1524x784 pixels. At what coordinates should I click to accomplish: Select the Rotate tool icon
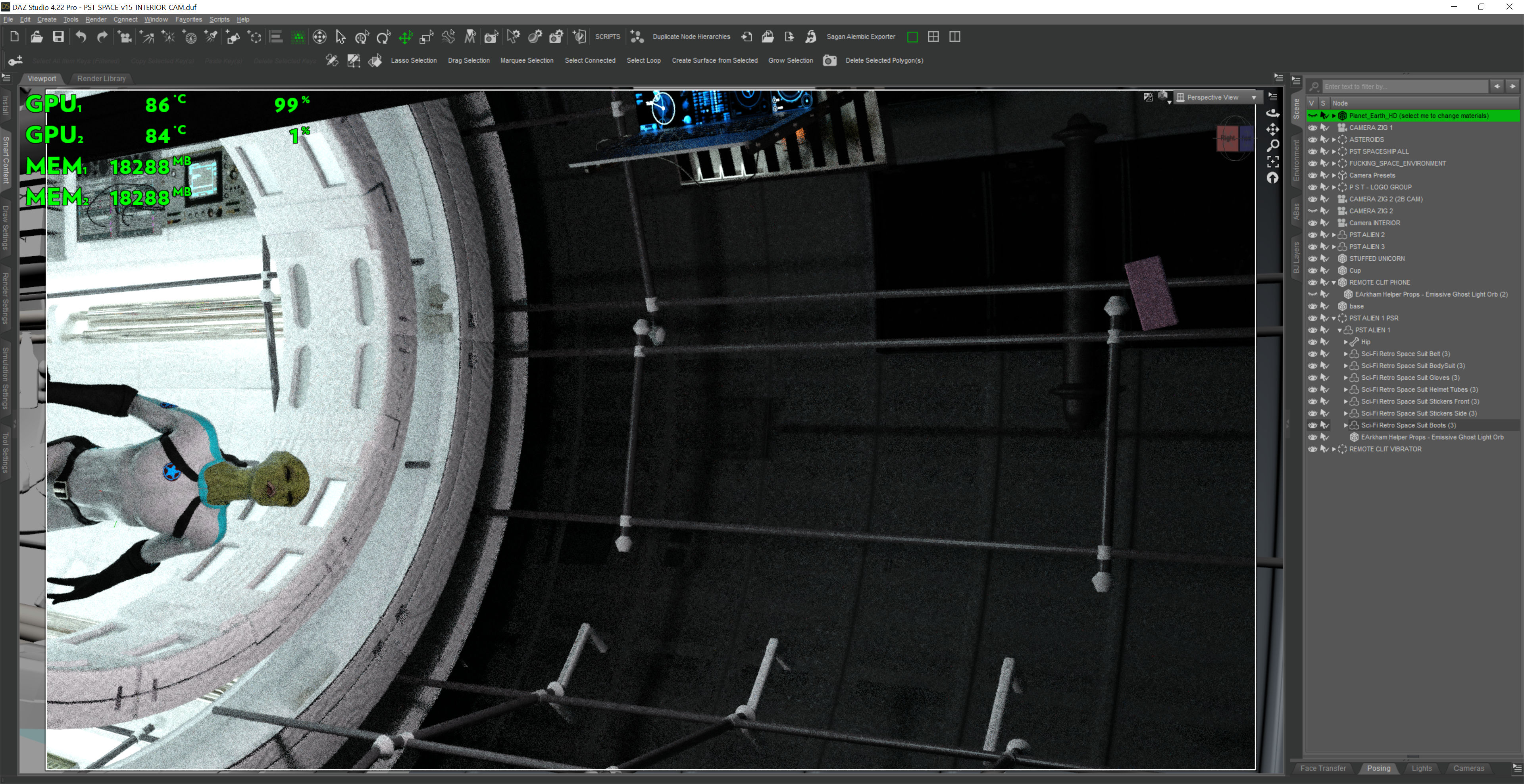(x=383, y=37)
